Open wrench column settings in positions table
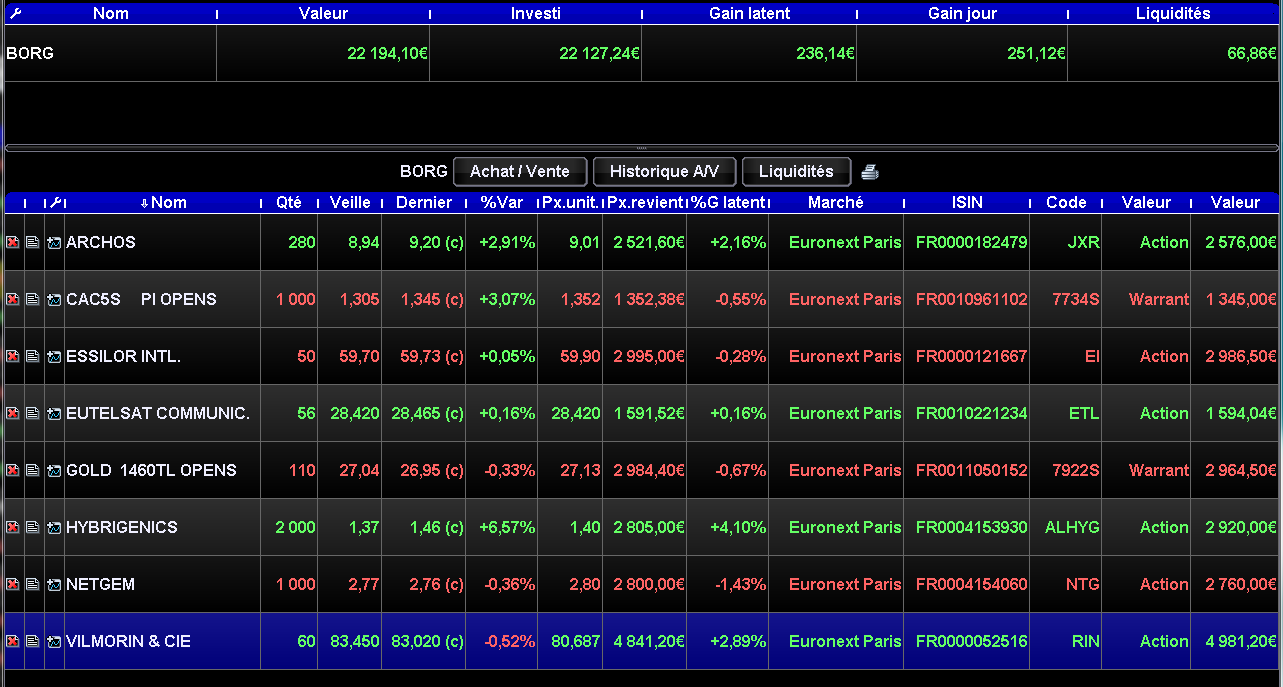The height and width of the screenshot is (687, 1283). coord(56,203)
